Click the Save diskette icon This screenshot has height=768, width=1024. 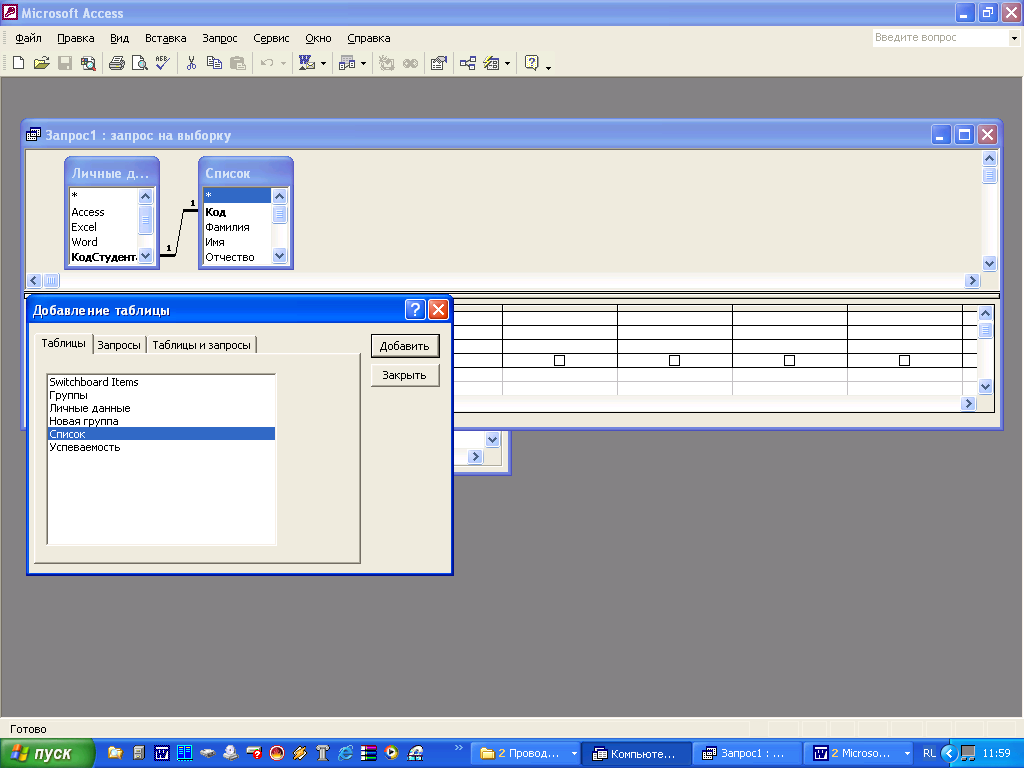pos(65,63)
